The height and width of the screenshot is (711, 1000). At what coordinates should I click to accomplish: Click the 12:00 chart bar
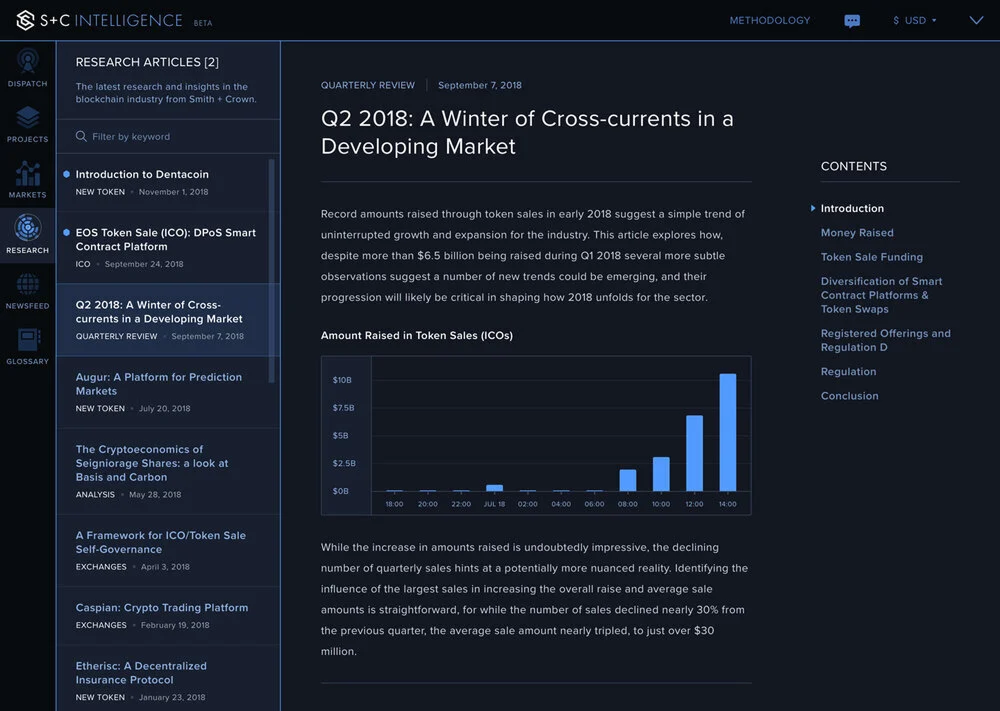(x=695, y=453)
